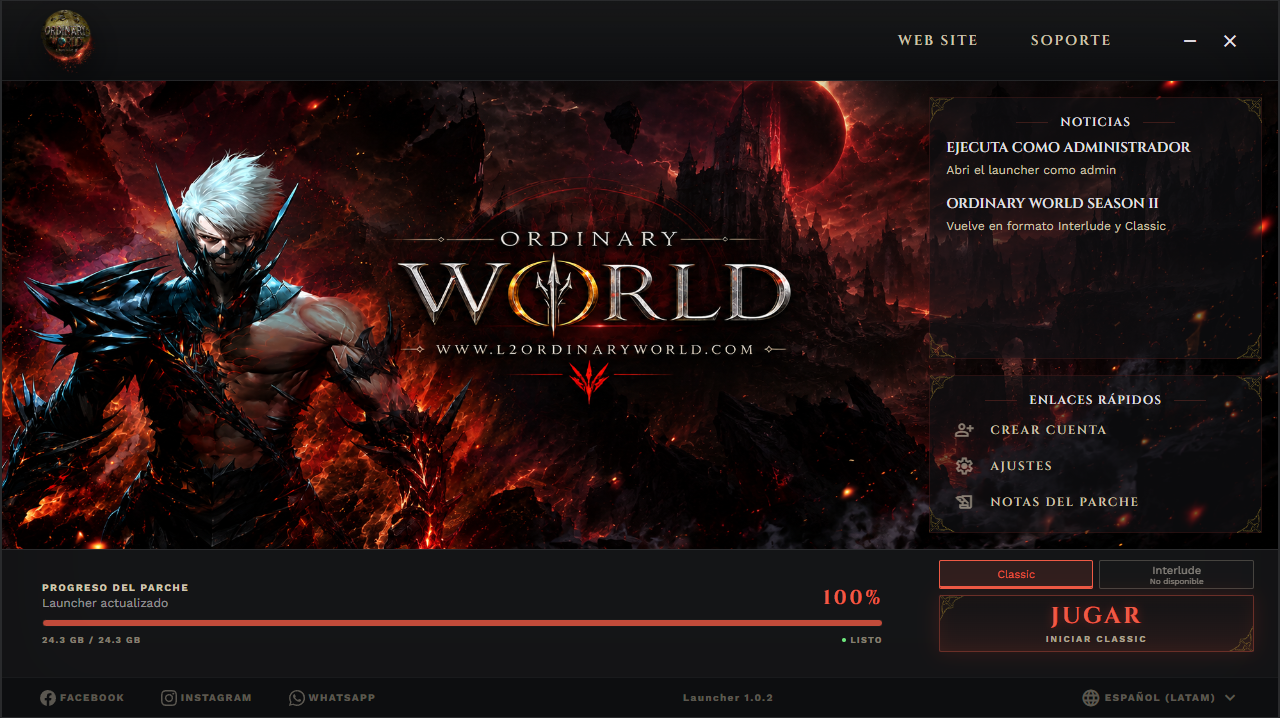1280x718 pixels.
Task: Open the SOPORTE menu link
Action: click(1071, 41)
